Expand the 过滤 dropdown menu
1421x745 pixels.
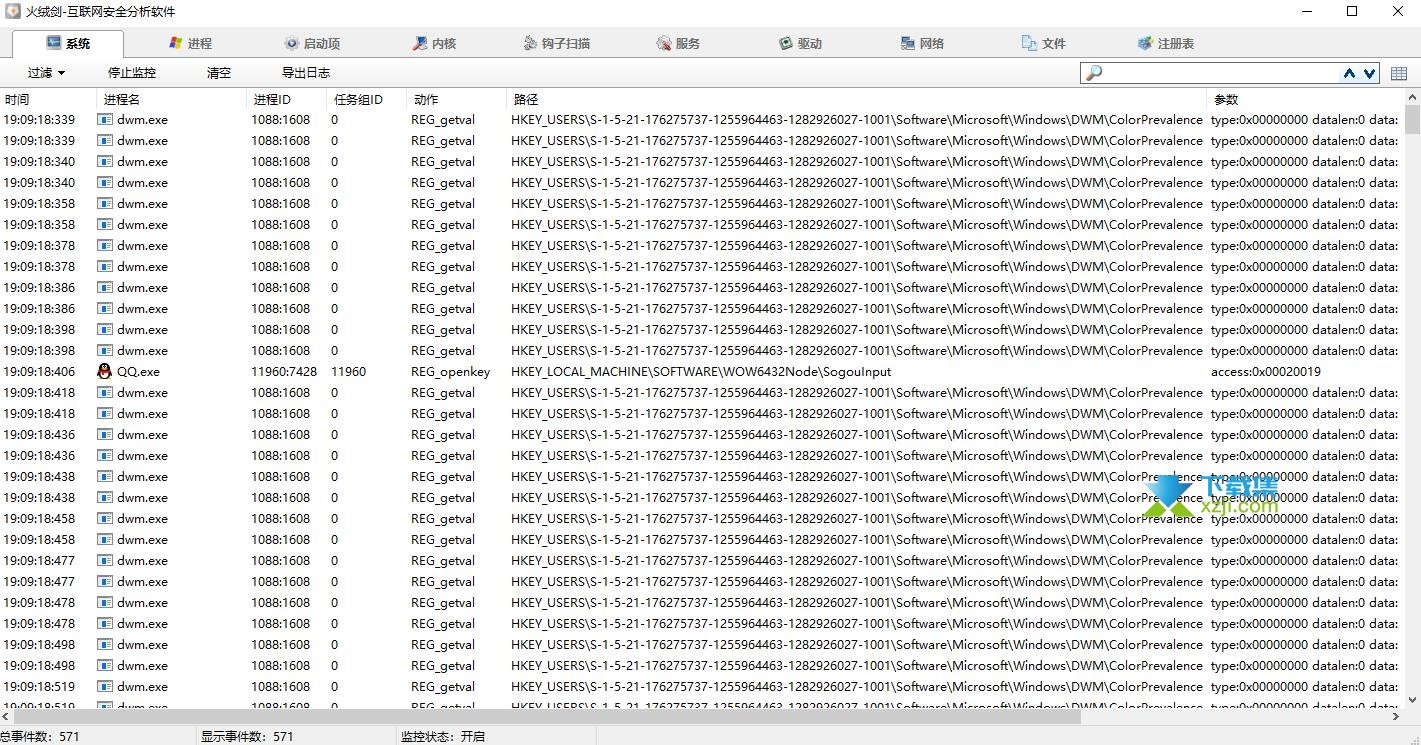tap(46, 72)
